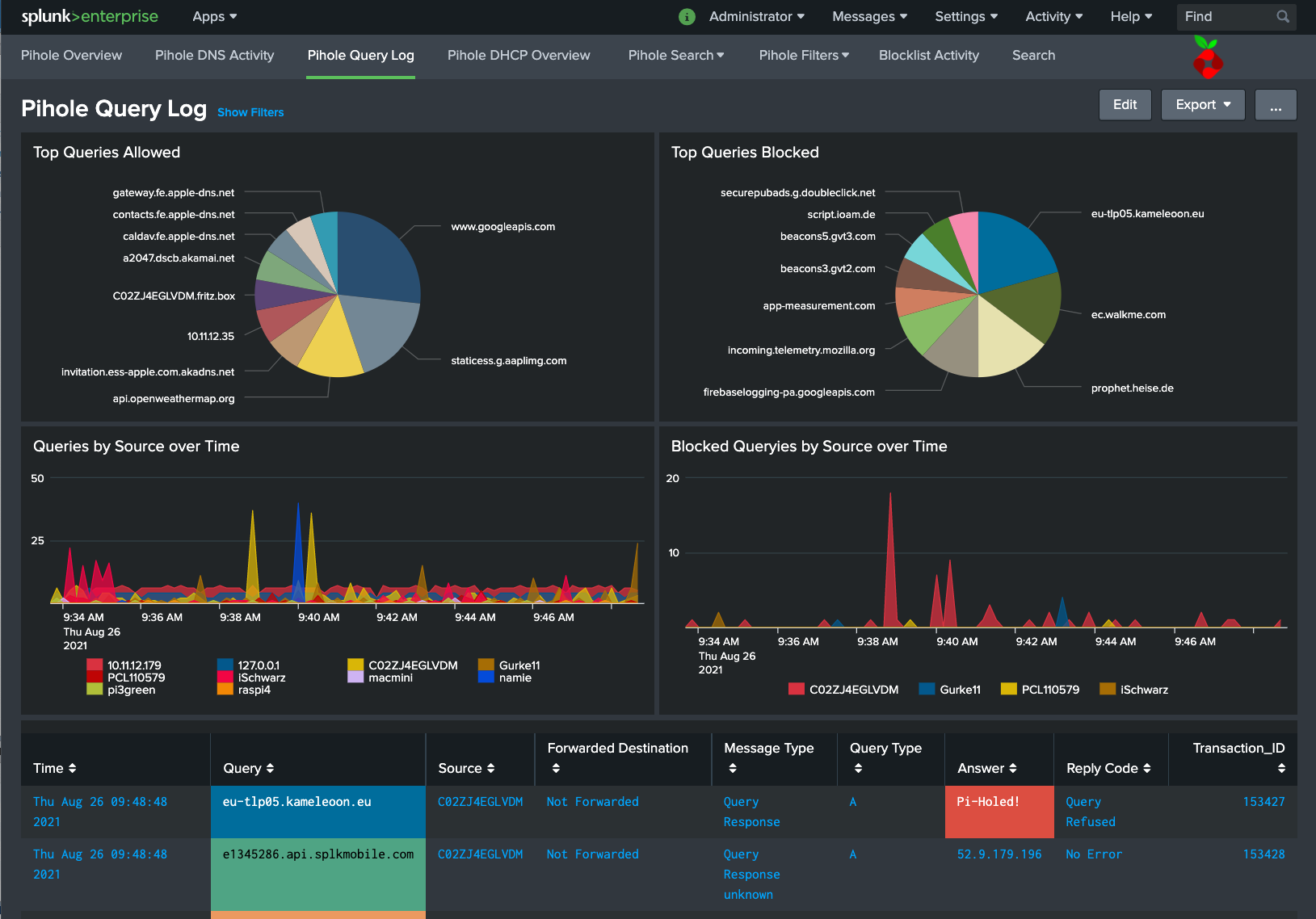The height and width of the screenshot is (919, 1316).
Task: Click transaction ID 153427
Action: coord(1263,802)
